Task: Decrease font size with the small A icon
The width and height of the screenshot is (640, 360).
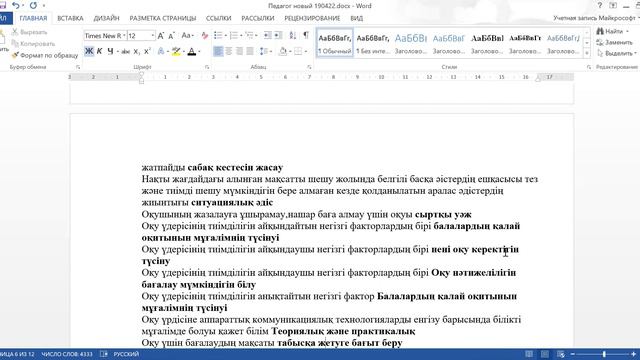Action: coord(171,36)
